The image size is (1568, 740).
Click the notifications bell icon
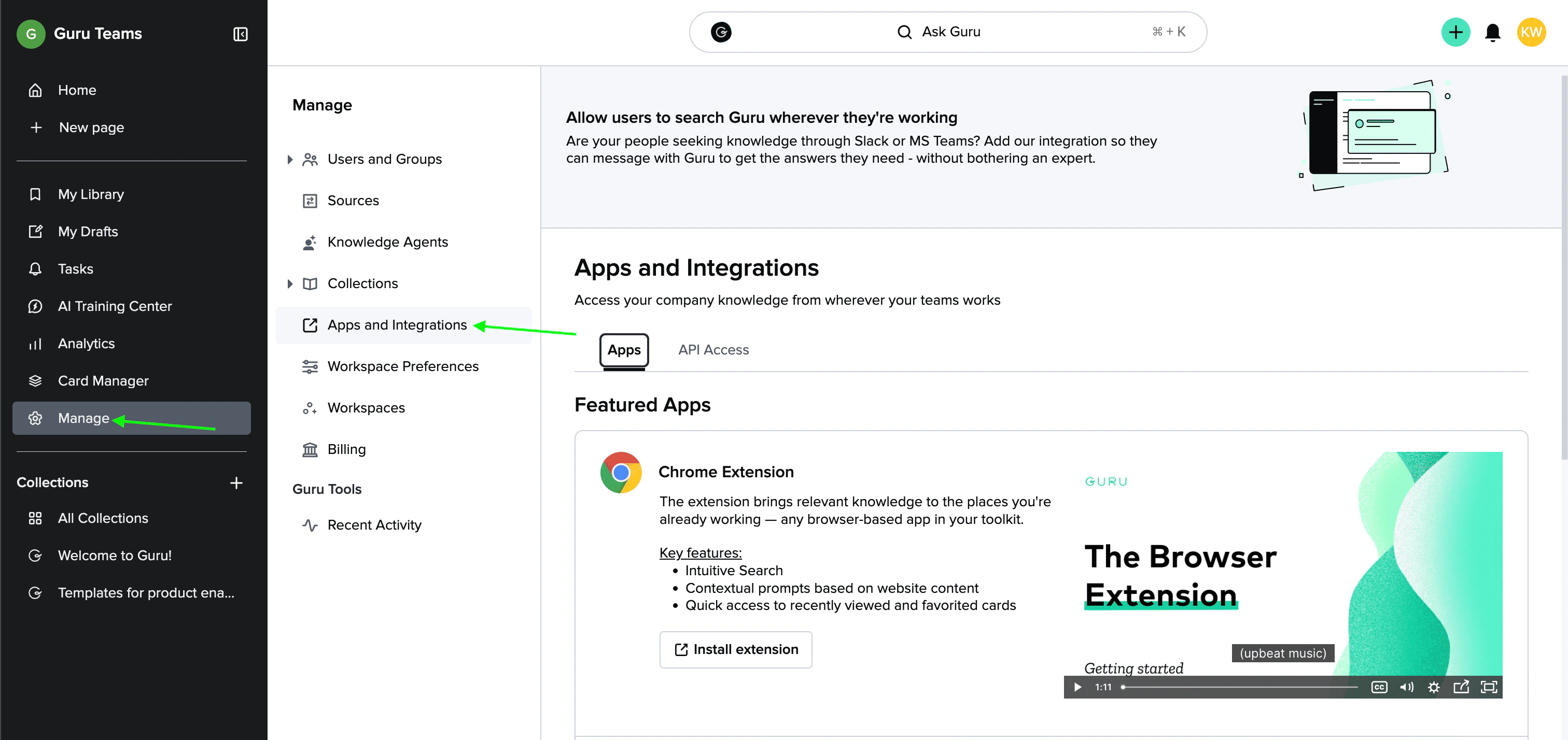(x=1492, y=32)
